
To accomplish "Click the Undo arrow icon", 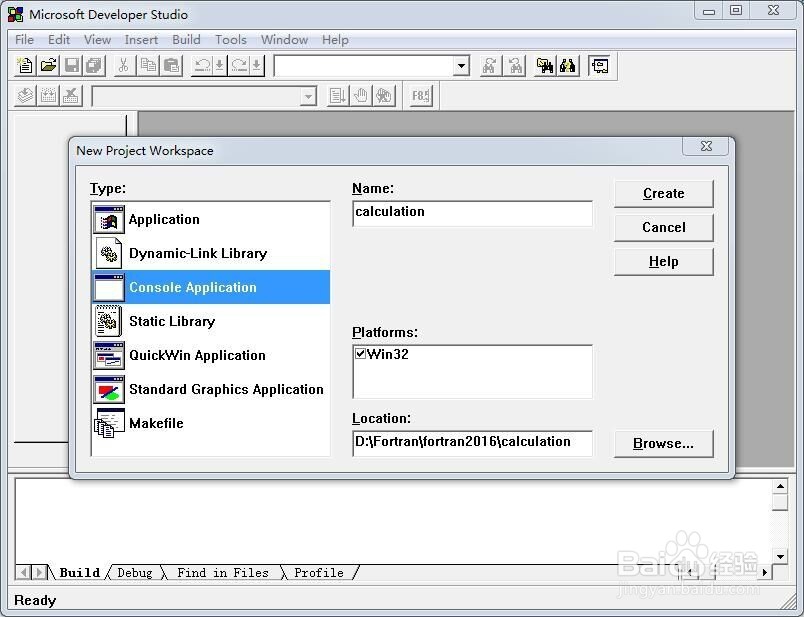I will (203, 66).
